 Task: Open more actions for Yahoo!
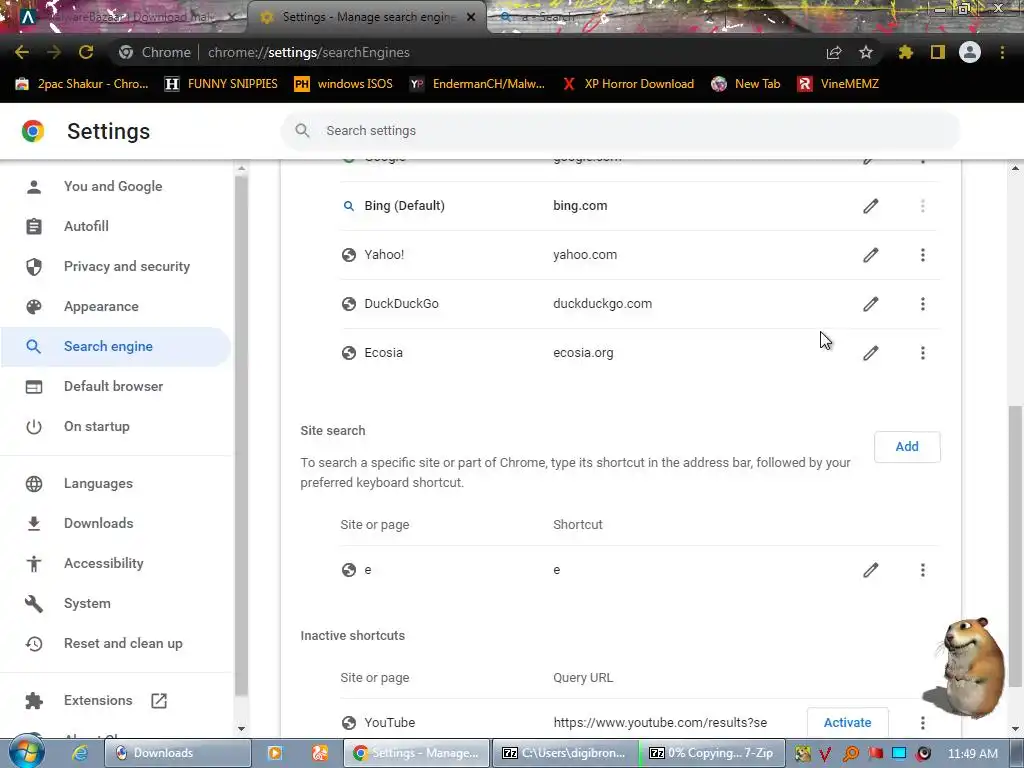tap(923, 255)
